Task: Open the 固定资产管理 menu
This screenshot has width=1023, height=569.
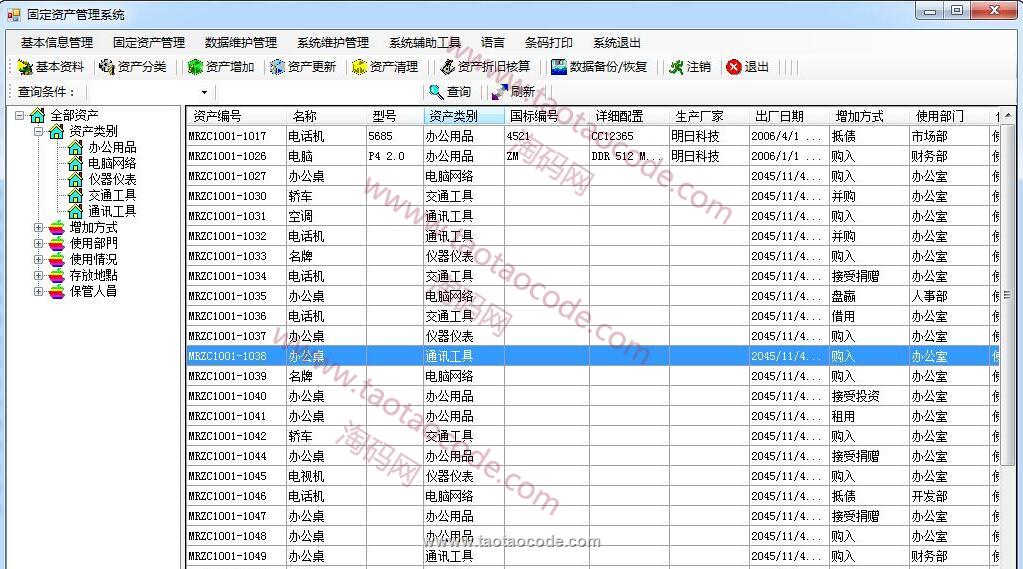Action: click(x=148, y=43)
